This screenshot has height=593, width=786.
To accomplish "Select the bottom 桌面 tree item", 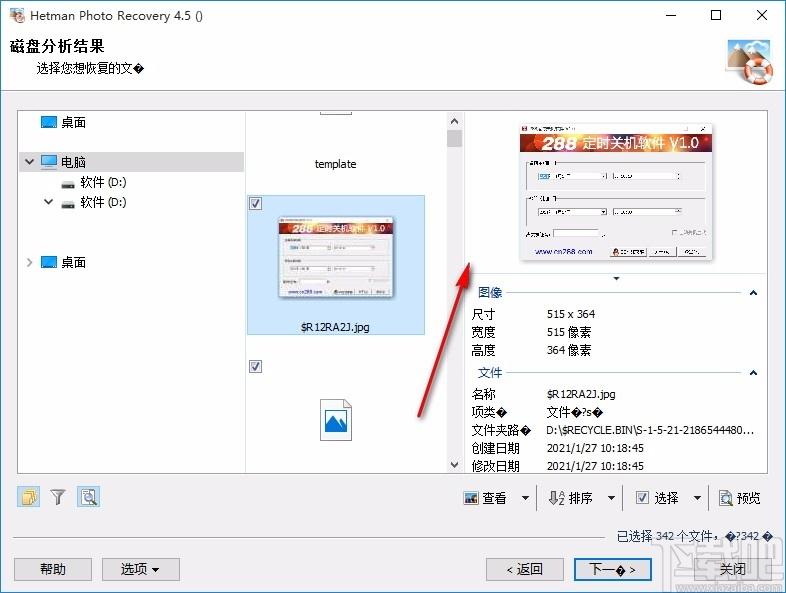I will (x=64, y=262).
